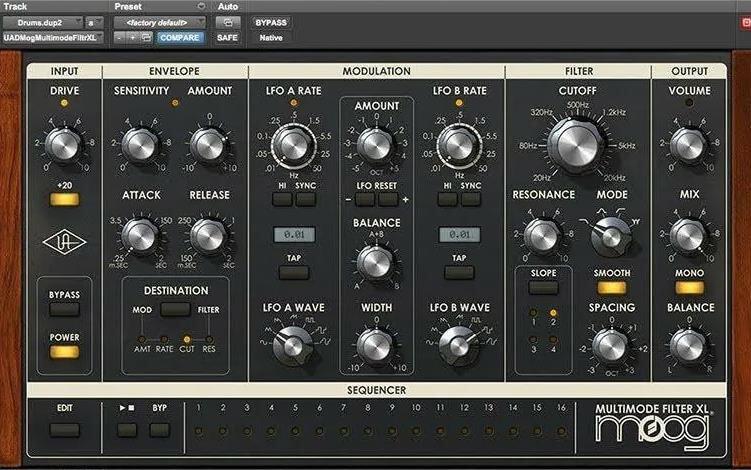The image size is (751, 470).
Task: Toggle the SMOOTH button in Filter section
Action: (612, 287)
